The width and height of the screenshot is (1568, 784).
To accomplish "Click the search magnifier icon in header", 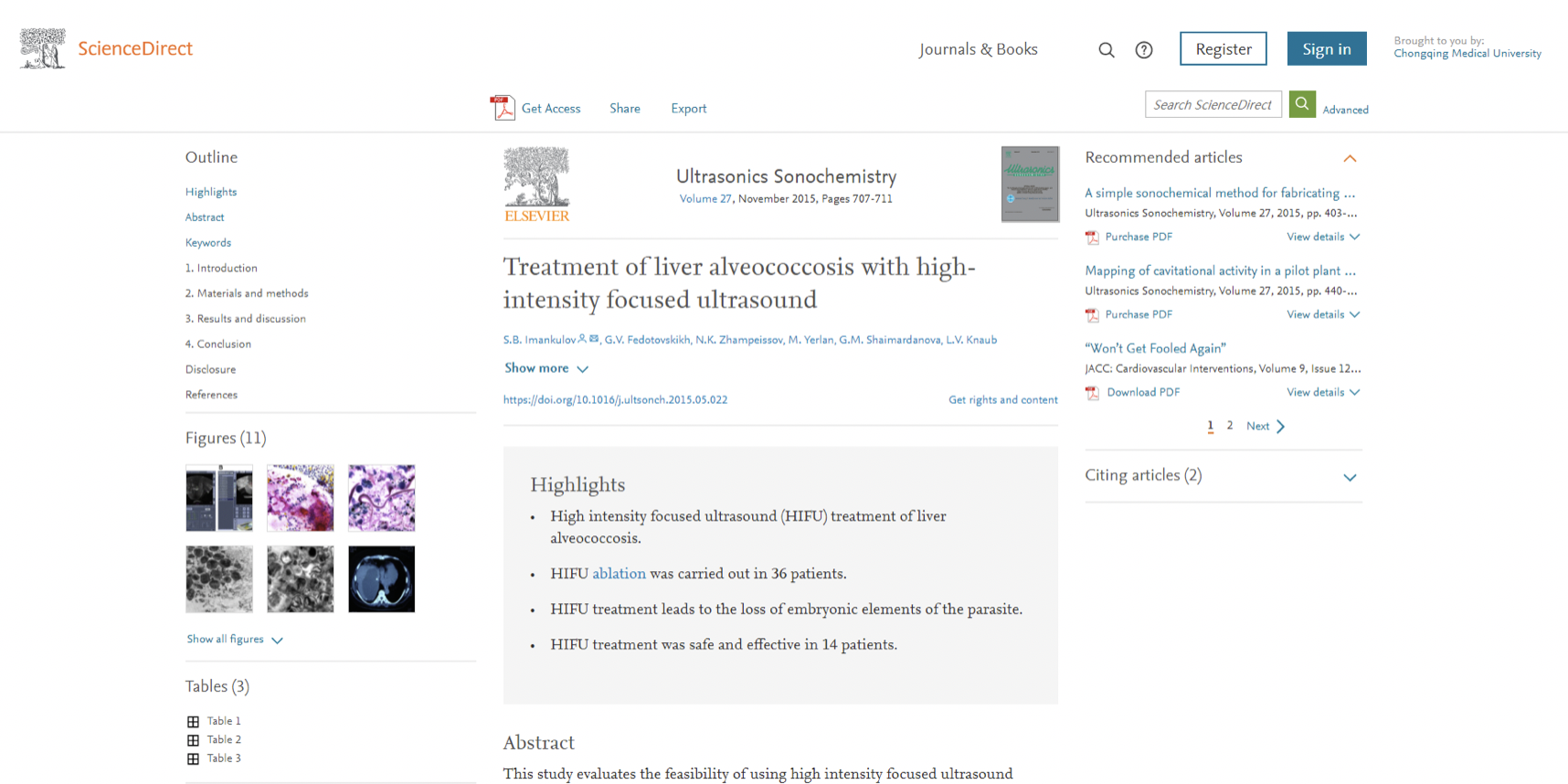I will click(1106, 50).
